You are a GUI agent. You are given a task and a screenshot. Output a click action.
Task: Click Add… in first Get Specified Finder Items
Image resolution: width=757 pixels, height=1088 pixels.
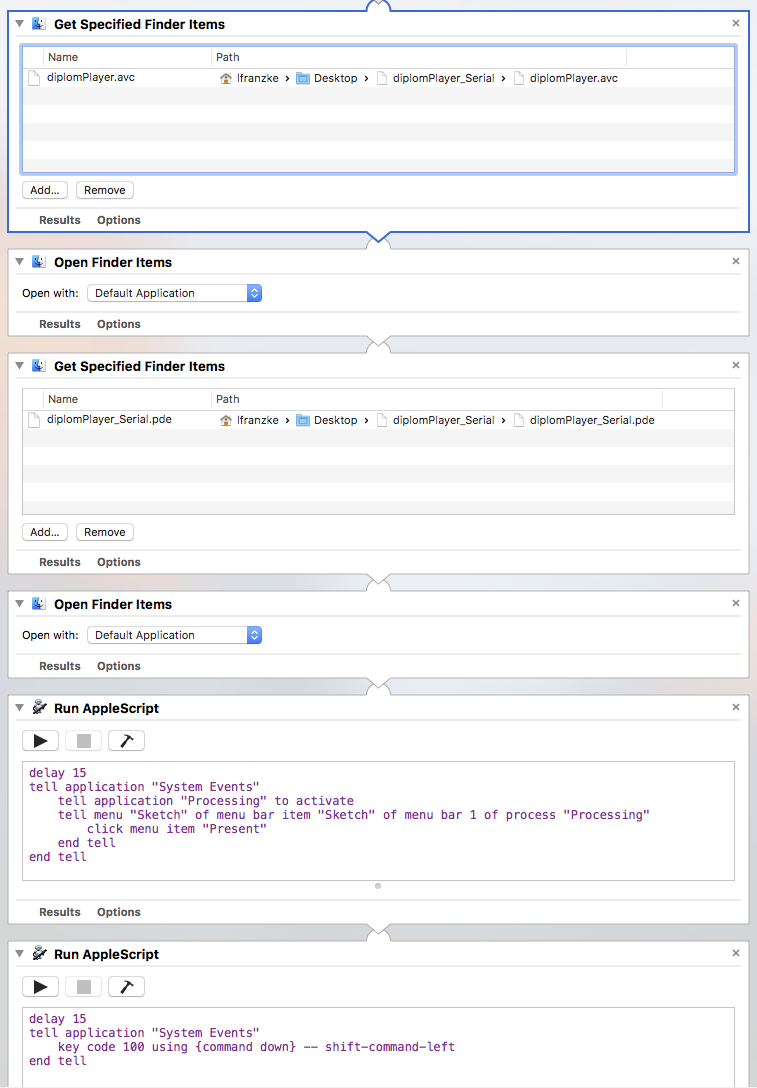pos(45,190)
